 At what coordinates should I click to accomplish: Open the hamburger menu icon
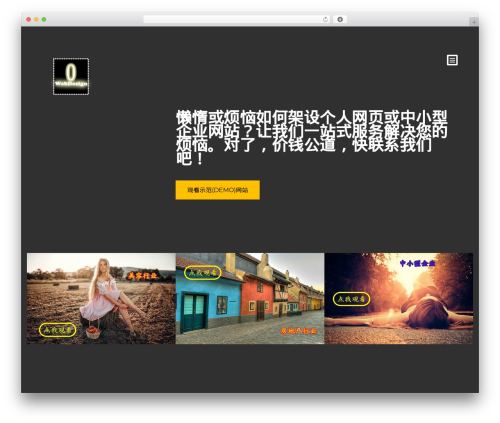pos(452,60)
